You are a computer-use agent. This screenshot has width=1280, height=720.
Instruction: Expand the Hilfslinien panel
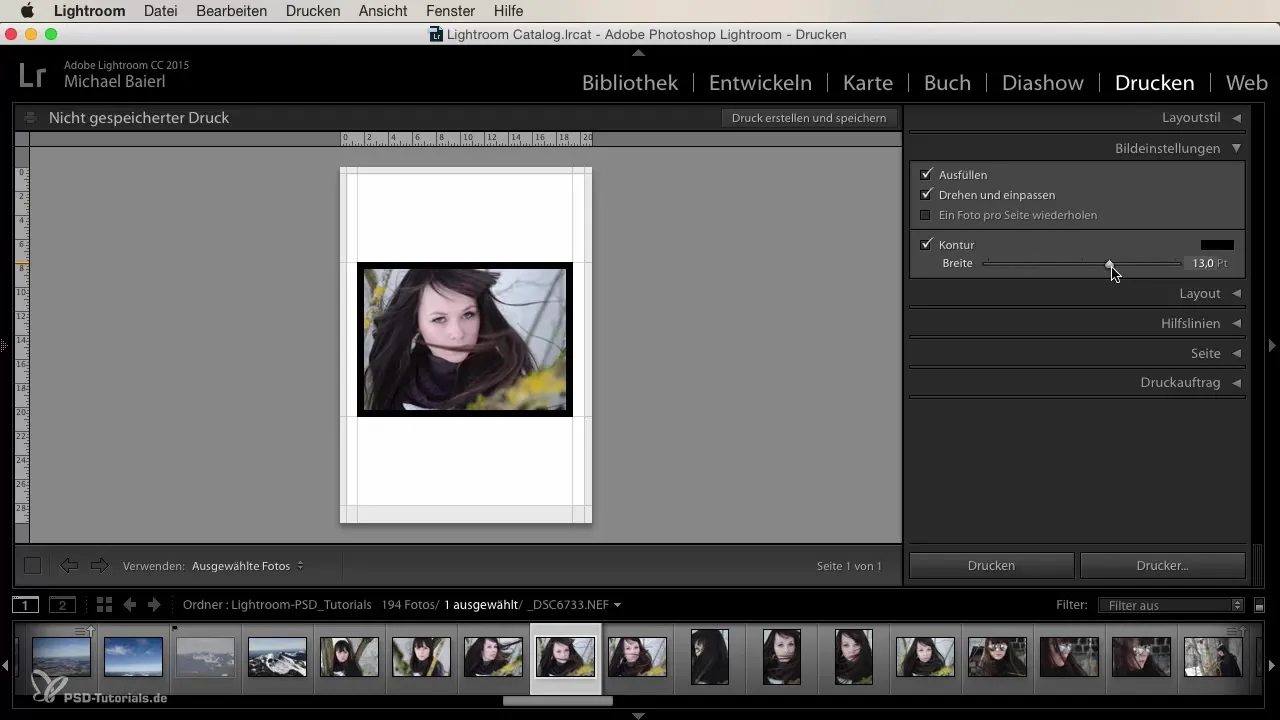pos(1237,323)
